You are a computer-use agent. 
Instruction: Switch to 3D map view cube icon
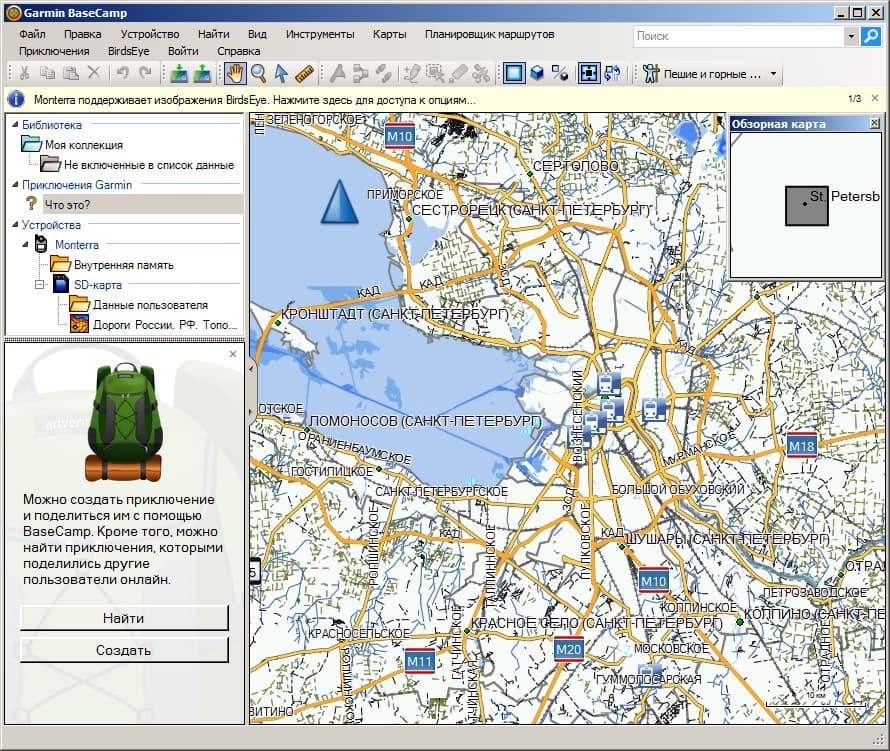[x=537, y=73]
